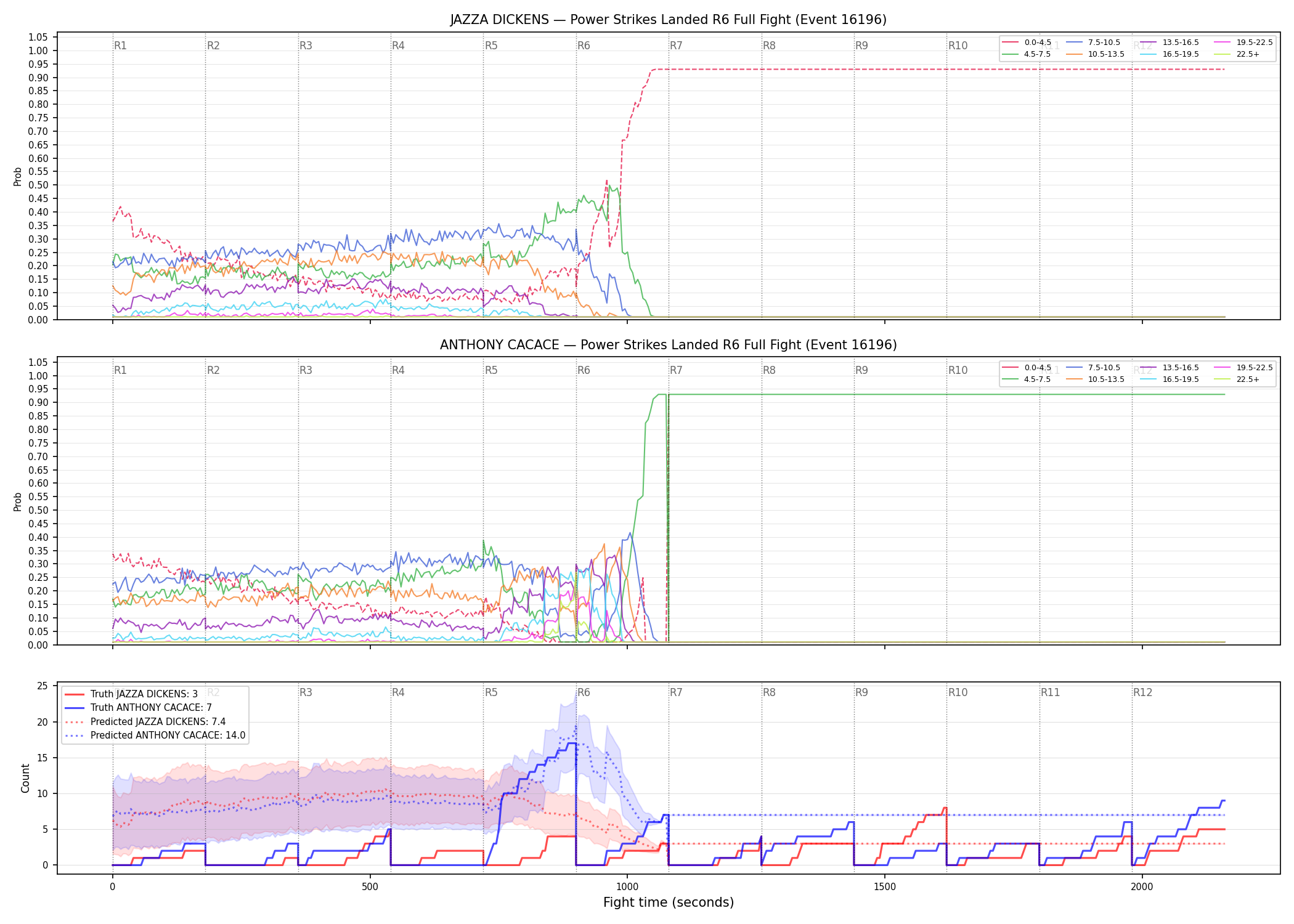Click the 7.5-10.5 legend entry in middle chart
This screenshot has height=924, width=1294.
(1093, 368)
